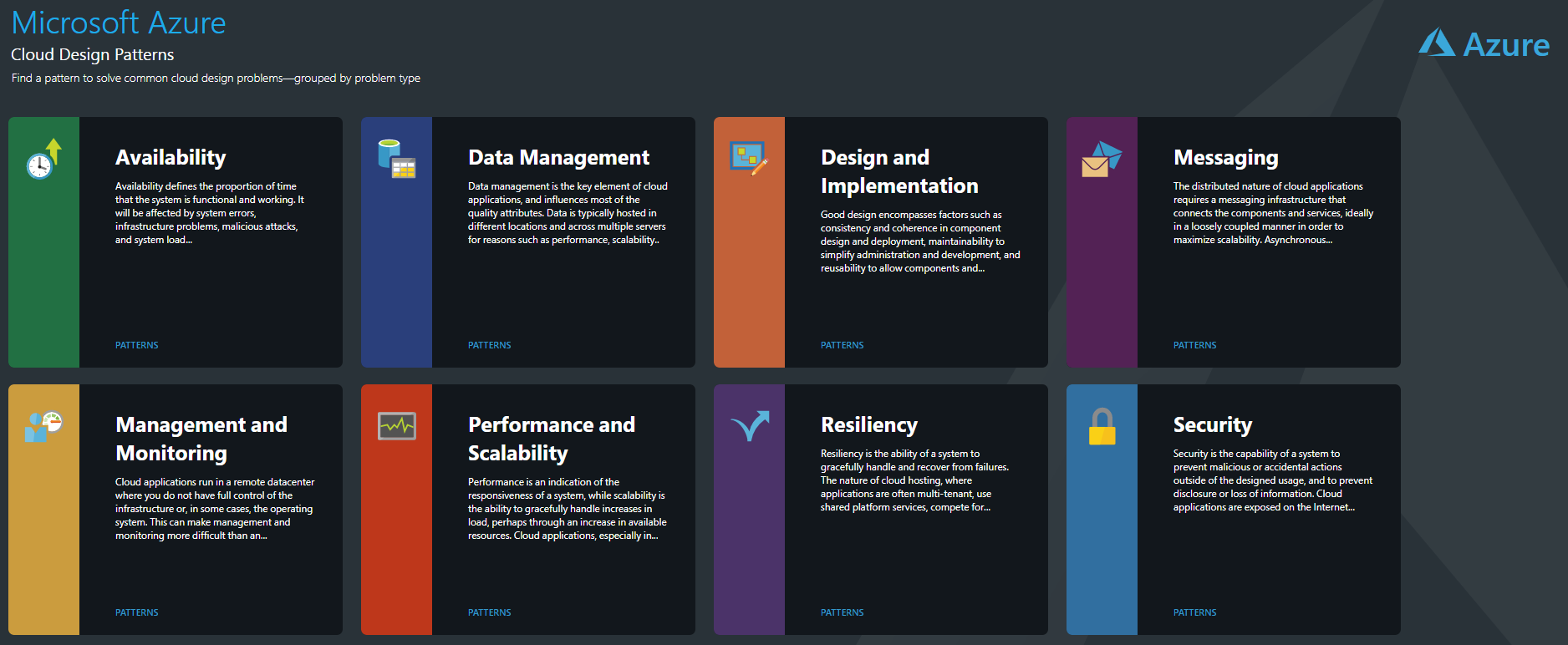Click the Security description paragraph
The height and width of the screenshot is (645, 1568).
click(x=1273, y=480)
